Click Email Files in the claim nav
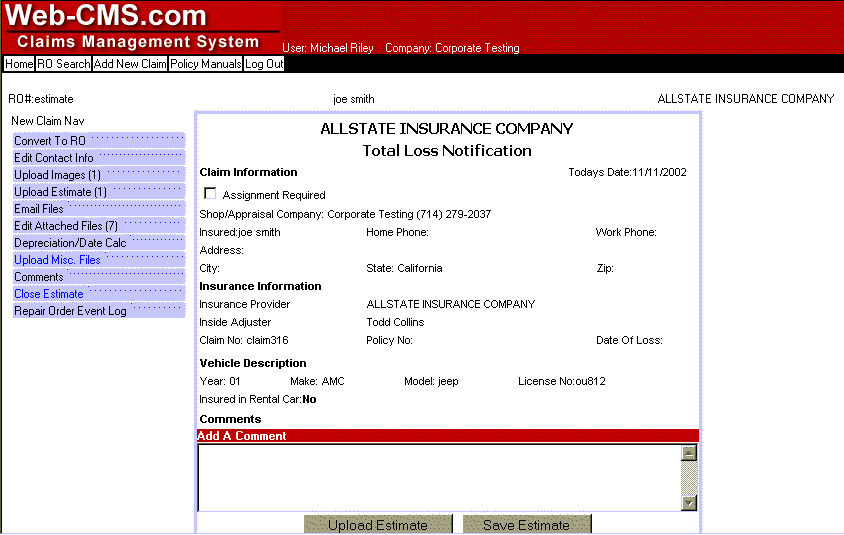Screen dimensions: 844x535 pos(39,209)
